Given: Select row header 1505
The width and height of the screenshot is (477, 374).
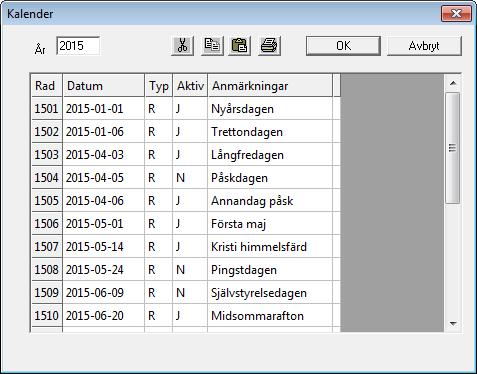Looking at the screenshot, I should point(47,201).
